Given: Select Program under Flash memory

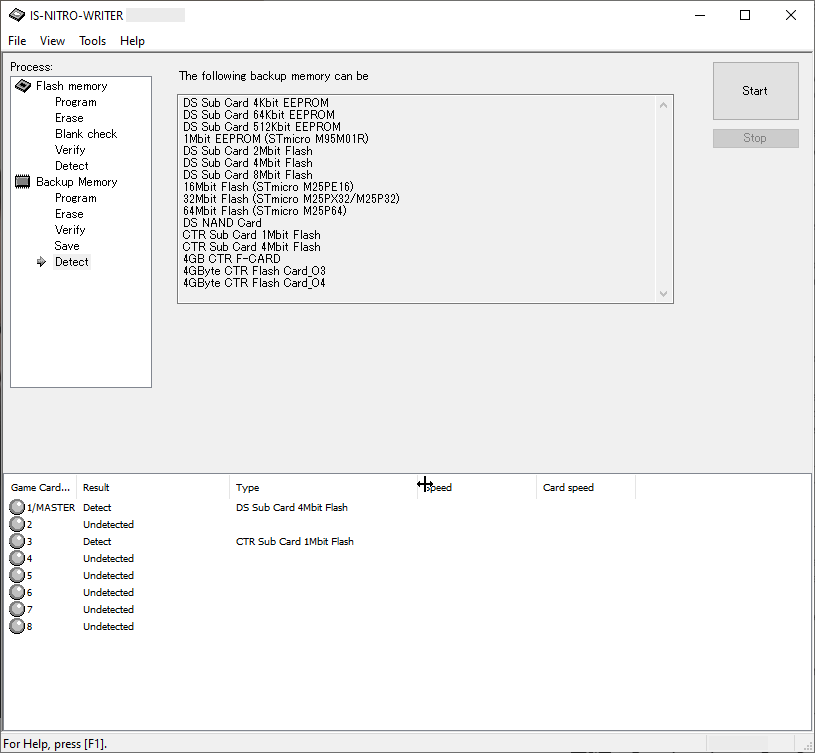Looking at the screenshot, I should [x=76, y=102].
